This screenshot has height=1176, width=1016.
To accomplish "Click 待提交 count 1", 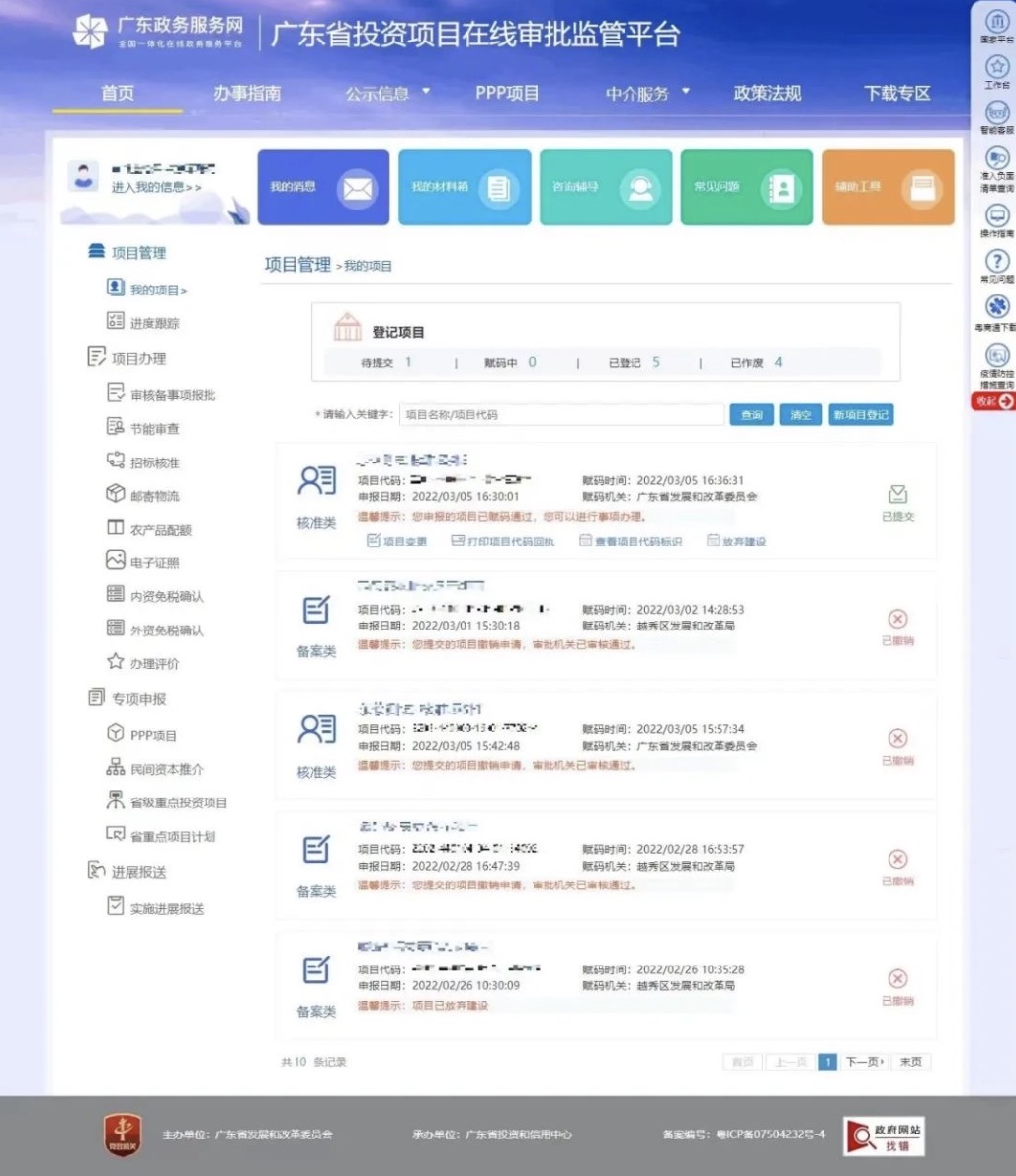I will (x=408, y=362).
